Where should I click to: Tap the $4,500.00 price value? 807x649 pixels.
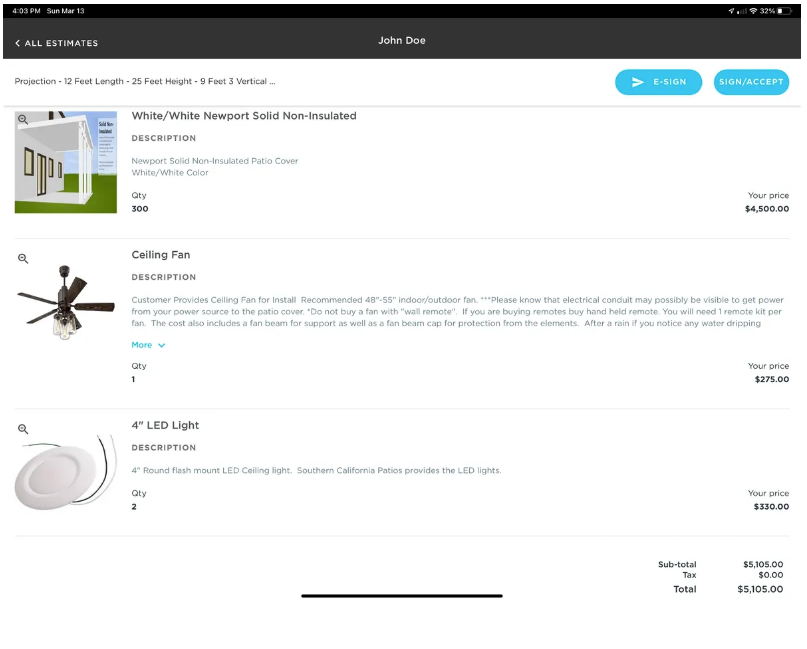(767, 208)
